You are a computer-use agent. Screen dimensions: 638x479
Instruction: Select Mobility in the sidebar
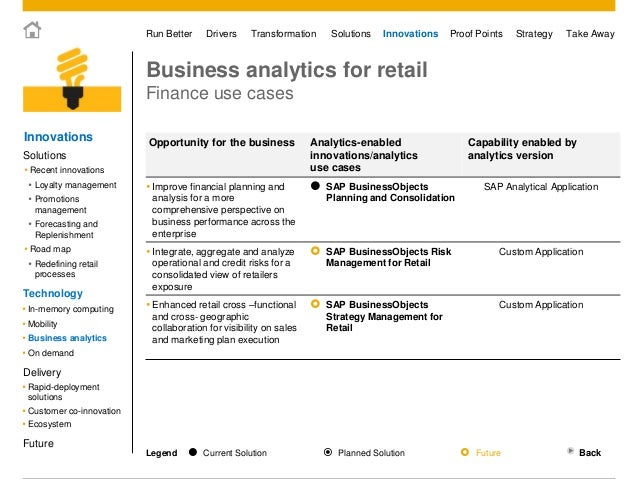42,324
